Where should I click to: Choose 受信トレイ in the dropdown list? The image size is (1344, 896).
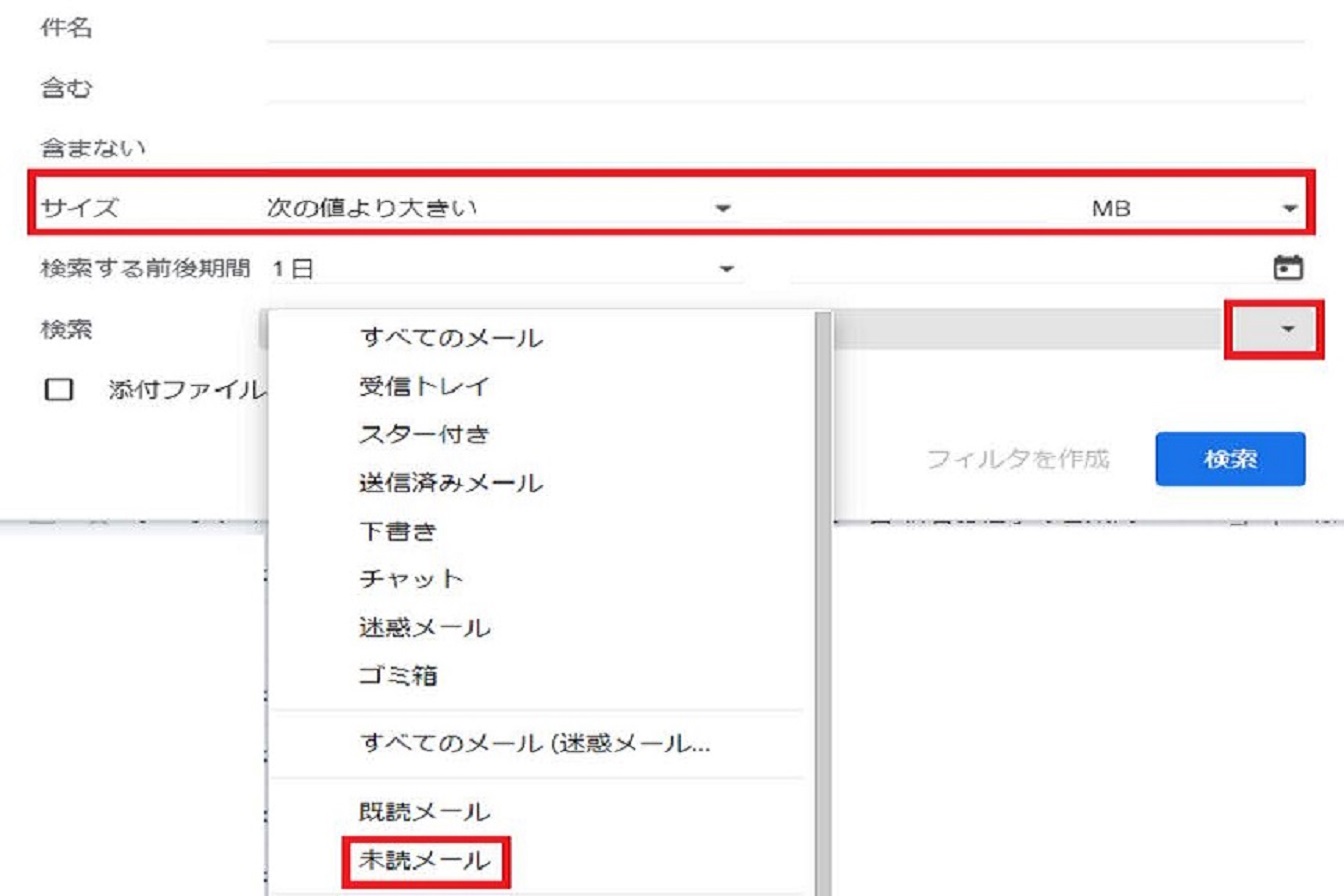click(423, 386)
